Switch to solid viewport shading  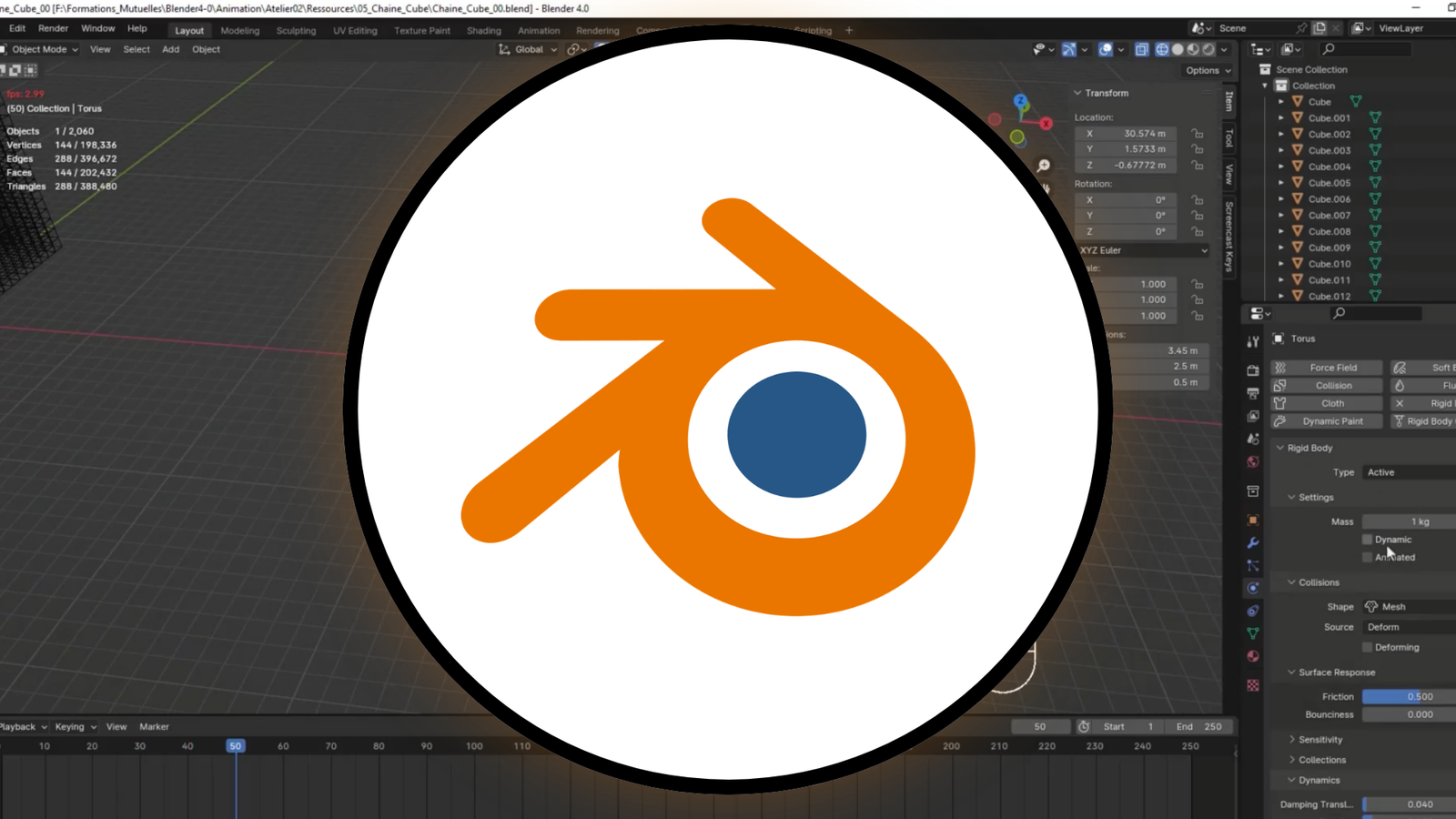tap(1178, 49)
